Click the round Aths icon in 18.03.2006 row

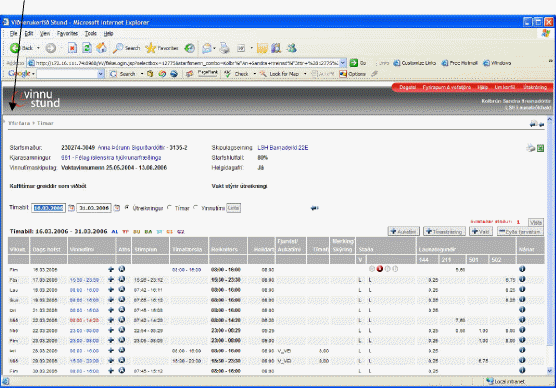(x=122, y=289)
